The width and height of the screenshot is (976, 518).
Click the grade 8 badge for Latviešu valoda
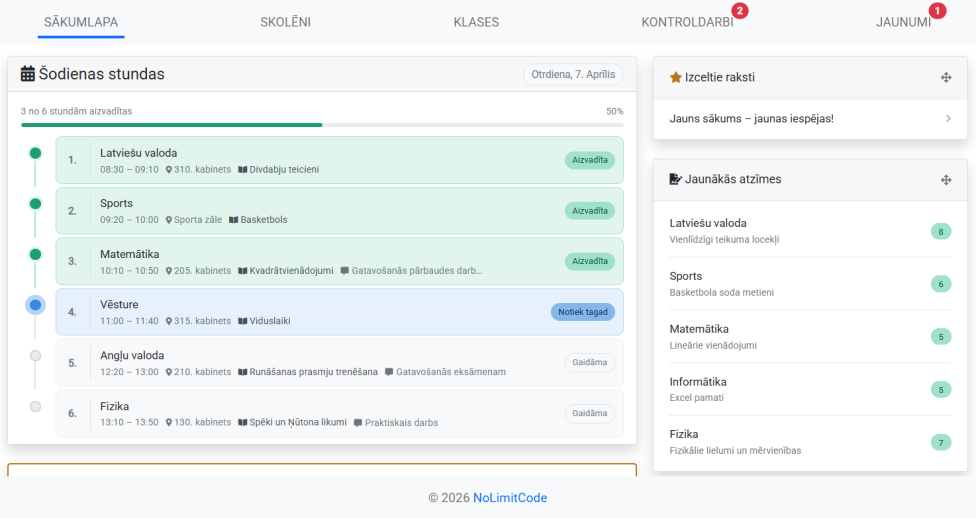940,232
